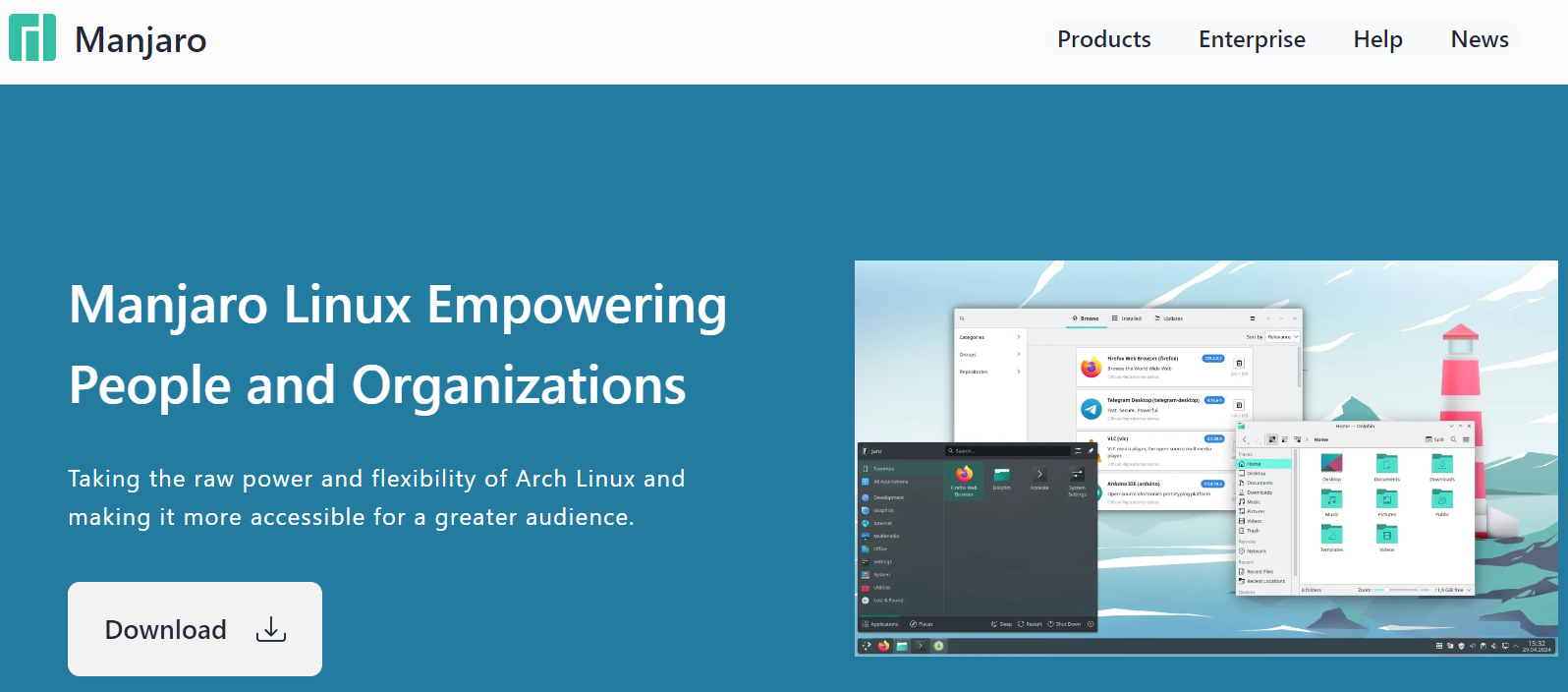Open the Enterprise menu
The image size is (1568, 692).
(1252, 39)
